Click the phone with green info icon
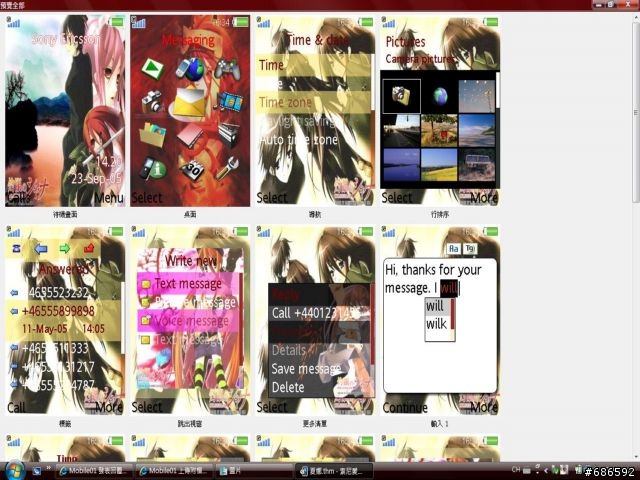 [x=151, y=169]
